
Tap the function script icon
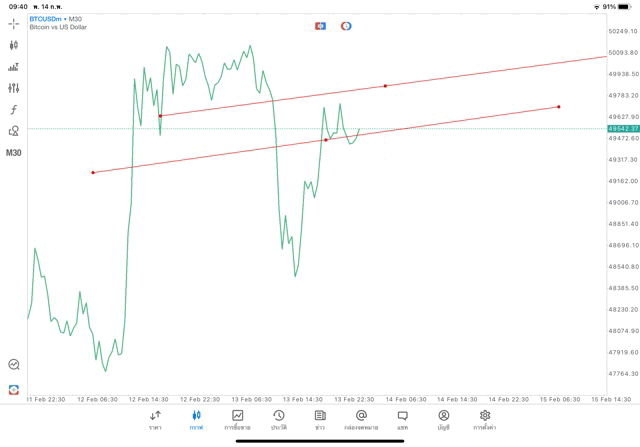click(x=14, y=110)
